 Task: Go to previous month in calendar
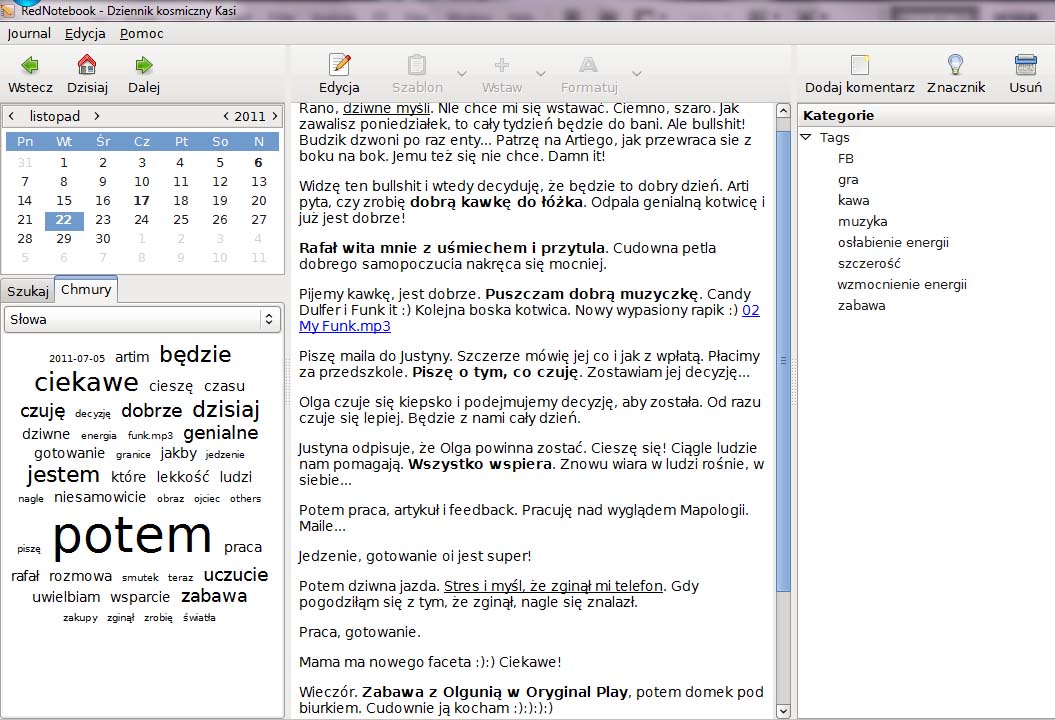11,117
